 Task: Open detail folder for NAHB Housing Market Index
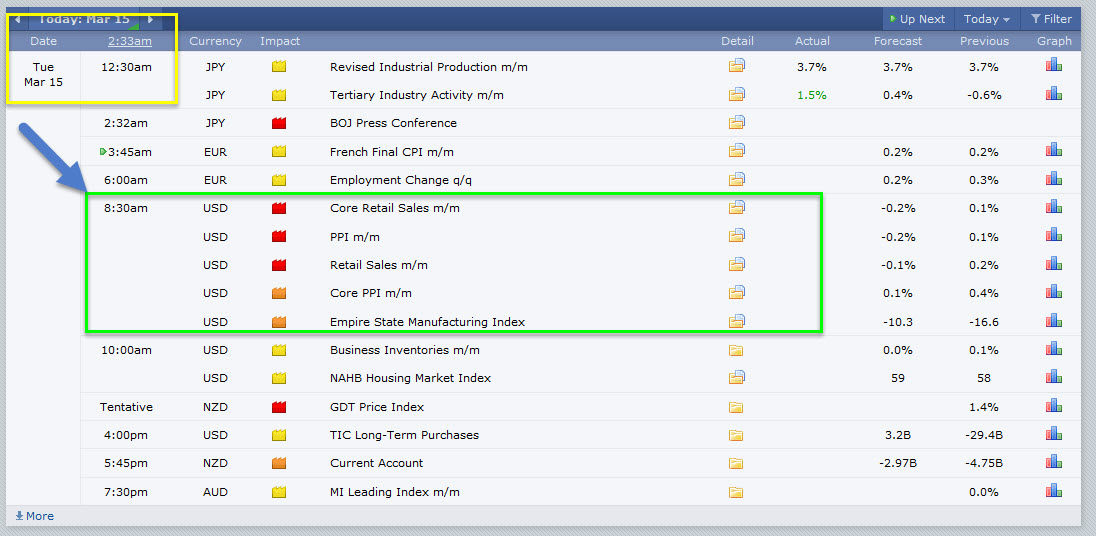point(737,378)
